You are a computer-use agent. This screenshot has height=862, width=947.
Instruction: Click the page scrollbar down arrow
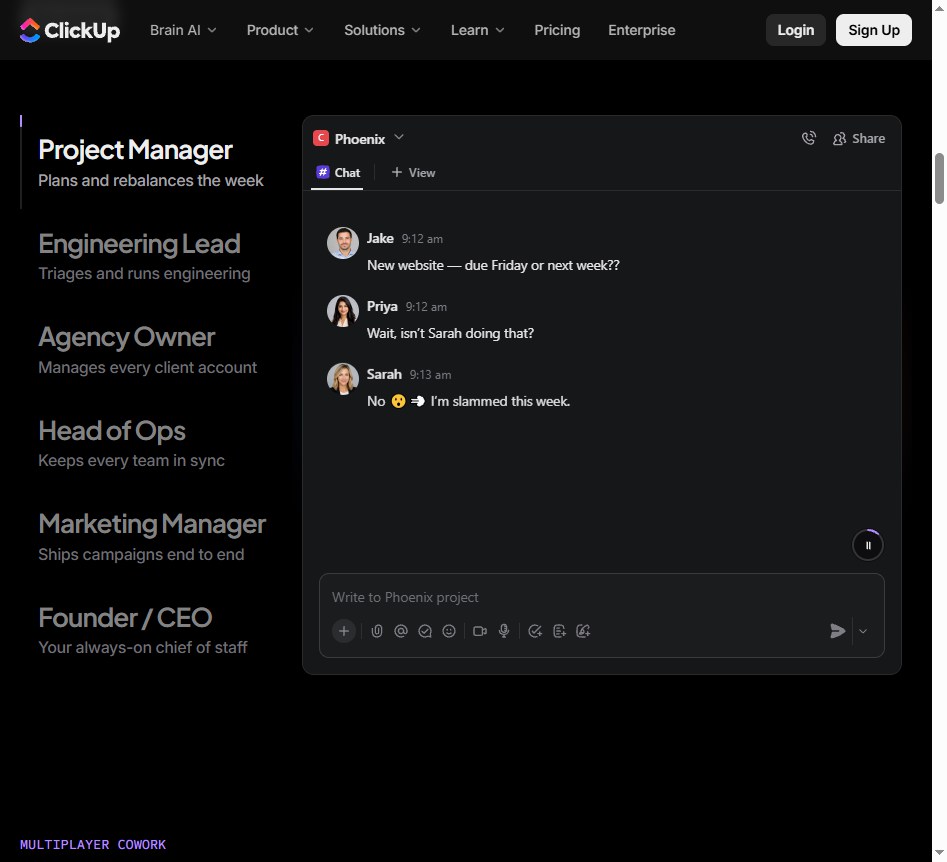pos(939,853)
